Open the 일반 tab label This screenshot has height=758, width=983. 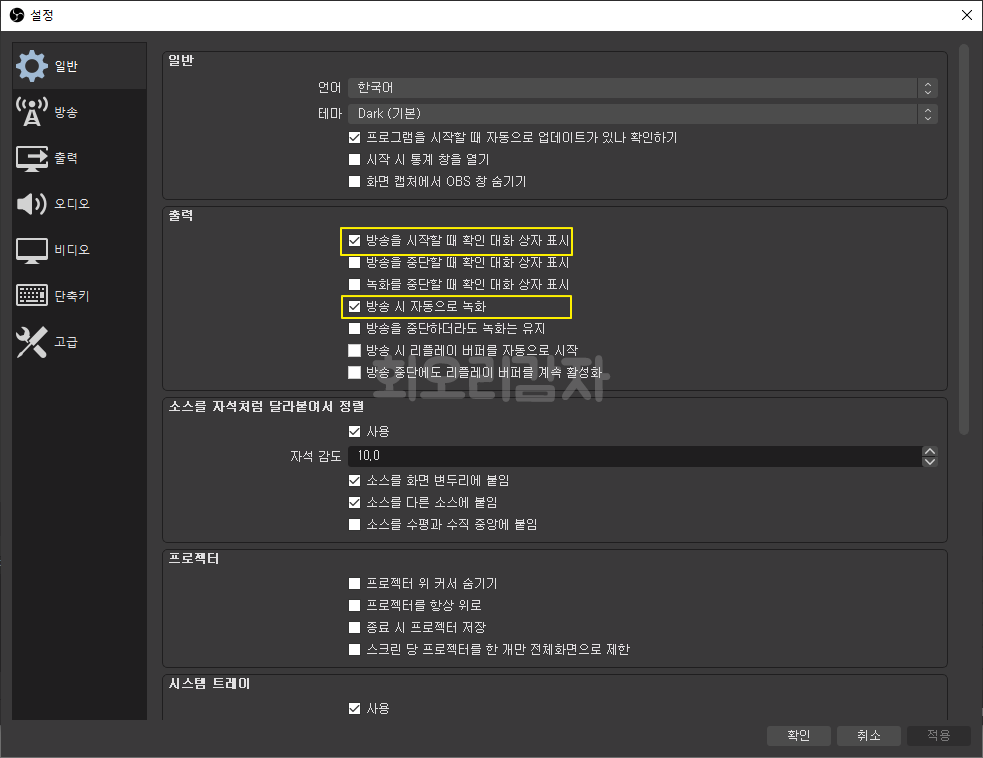point(66,66)
